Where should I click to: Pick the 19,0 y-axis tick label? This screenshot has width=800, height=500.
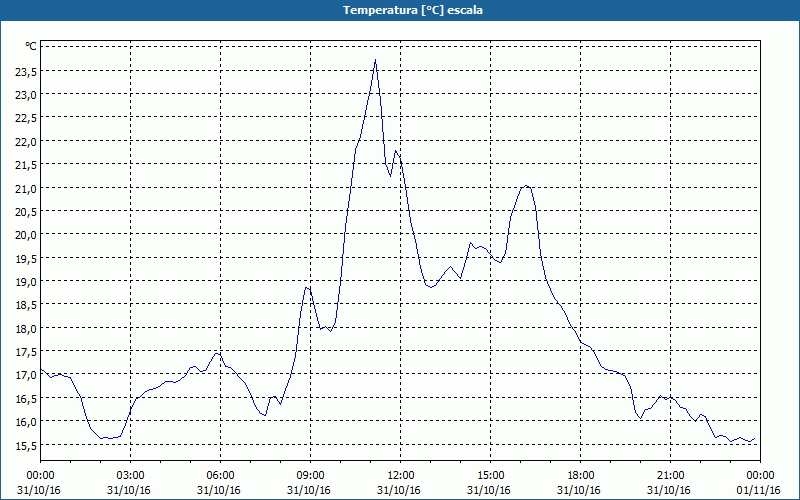(26, 282)
